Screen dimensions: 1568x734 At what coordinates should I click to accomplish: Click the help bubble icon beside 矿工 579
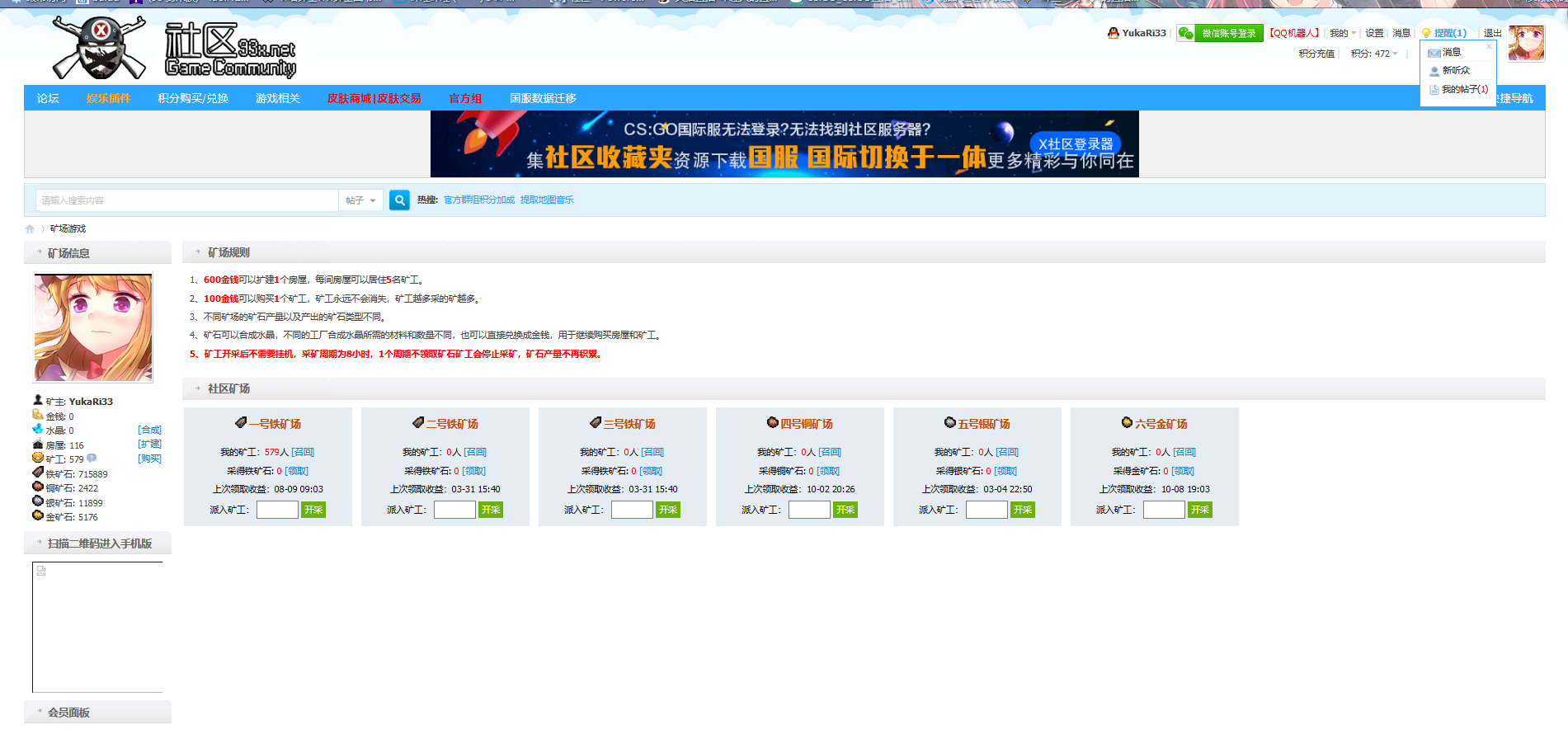pos(92,459)
